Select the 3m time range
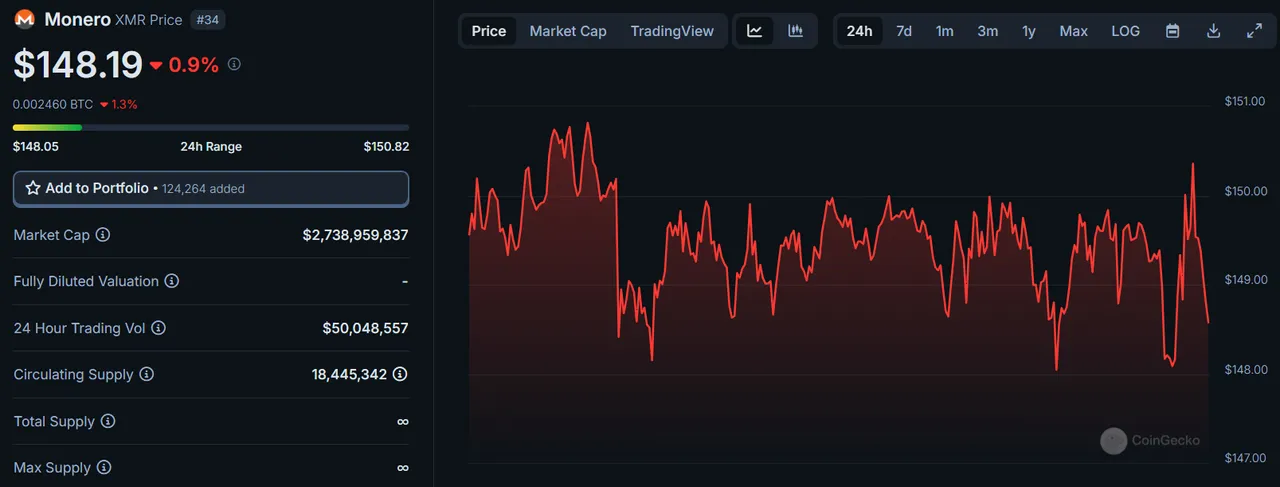This screenshot has width=1280, height=487. coord(988,31)
